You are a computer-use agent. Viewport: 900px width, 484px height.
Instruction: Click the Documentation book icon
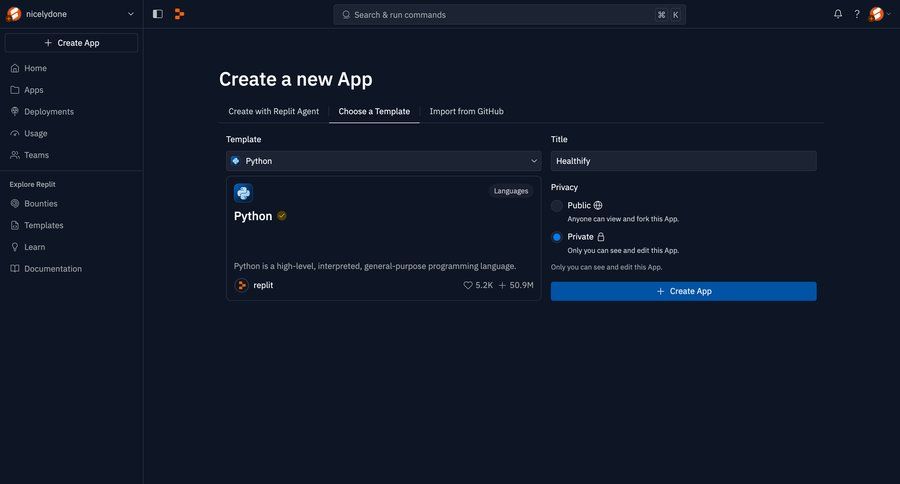point(15,269)
